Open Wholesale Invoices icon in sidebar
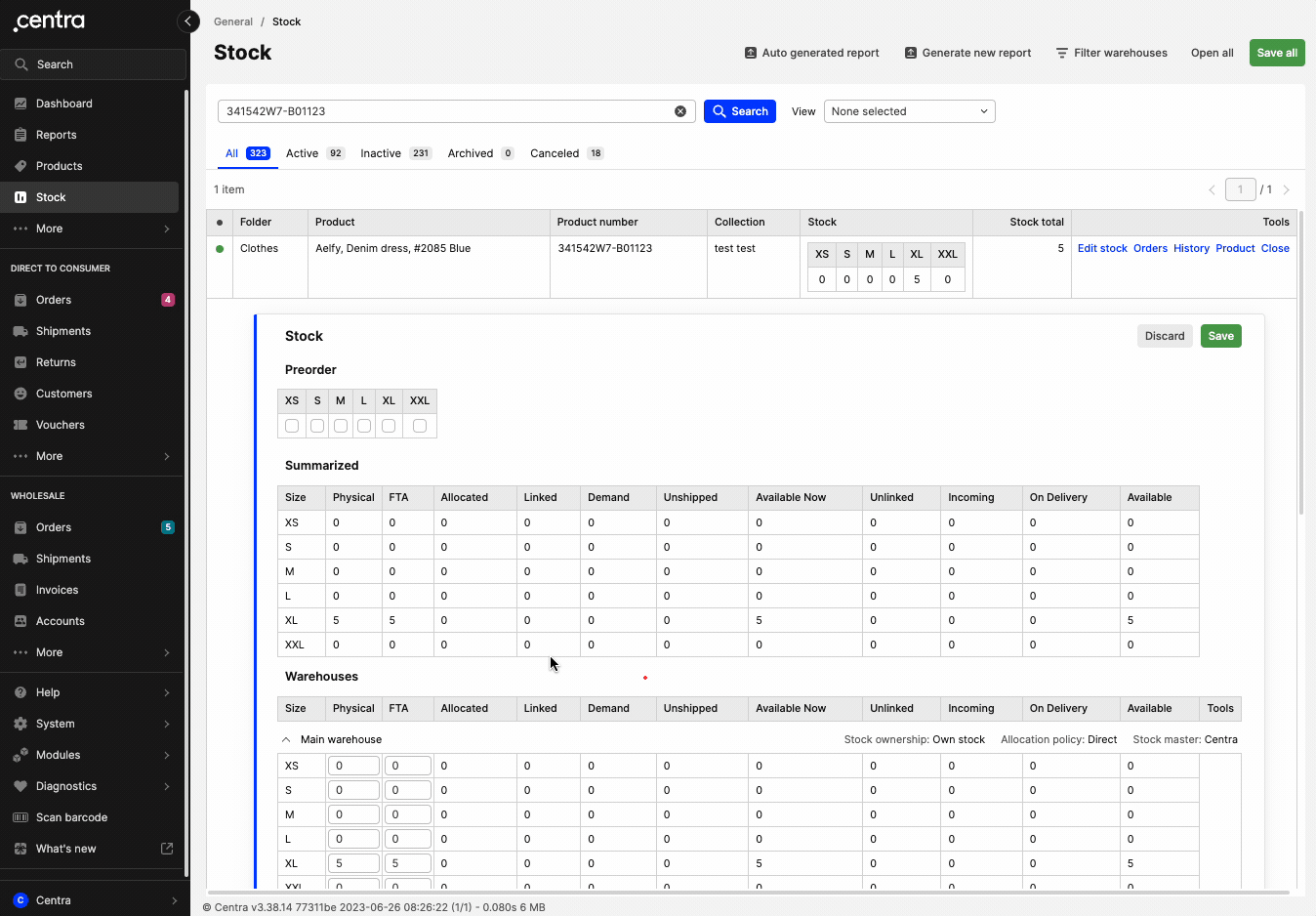This screenshot has height=916, width=1316. tap(21, 590)
